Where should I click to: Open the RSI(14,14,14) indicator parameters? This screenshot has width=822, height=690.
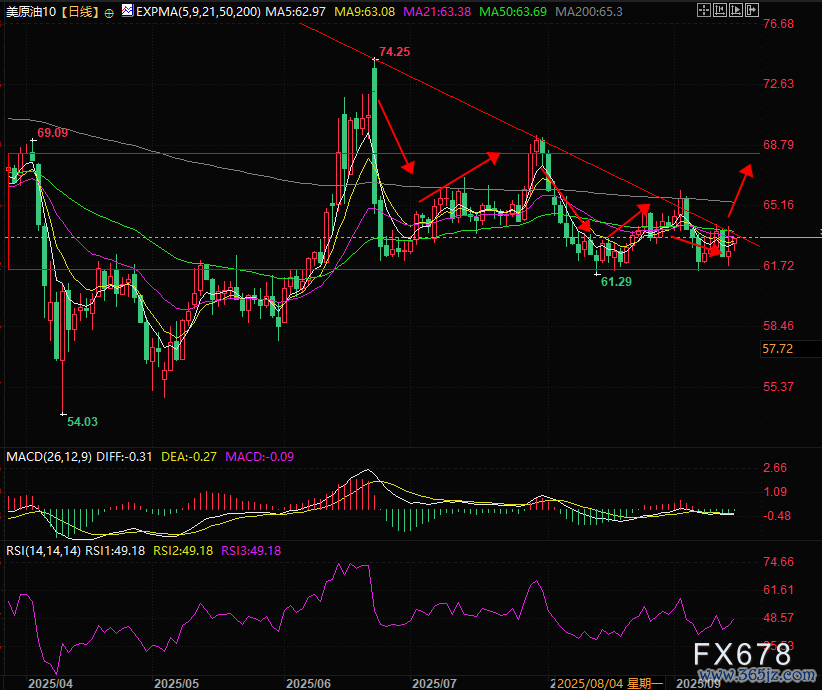click(x=42, y=550)
